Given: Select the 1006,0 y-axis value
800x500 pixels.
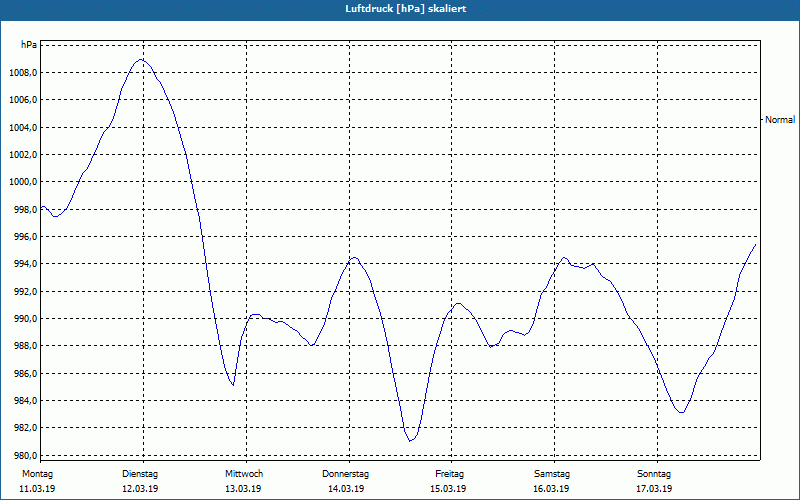Looking at the screenshot, I should pos(23,99).
